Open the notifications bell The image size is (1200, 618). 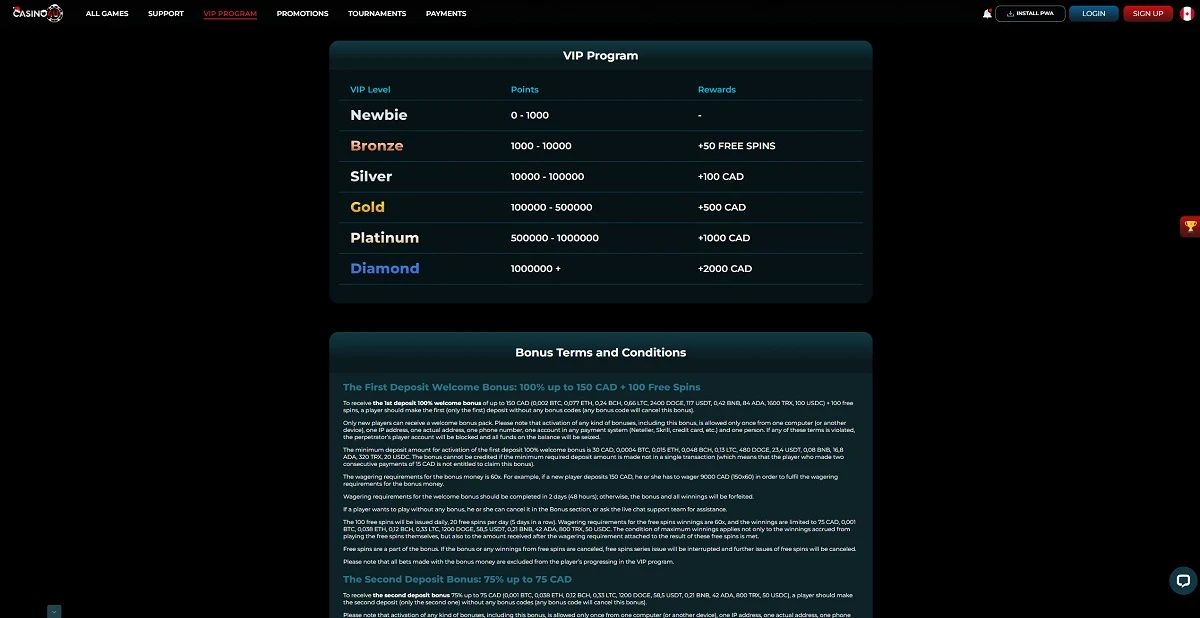coord(987,13)
